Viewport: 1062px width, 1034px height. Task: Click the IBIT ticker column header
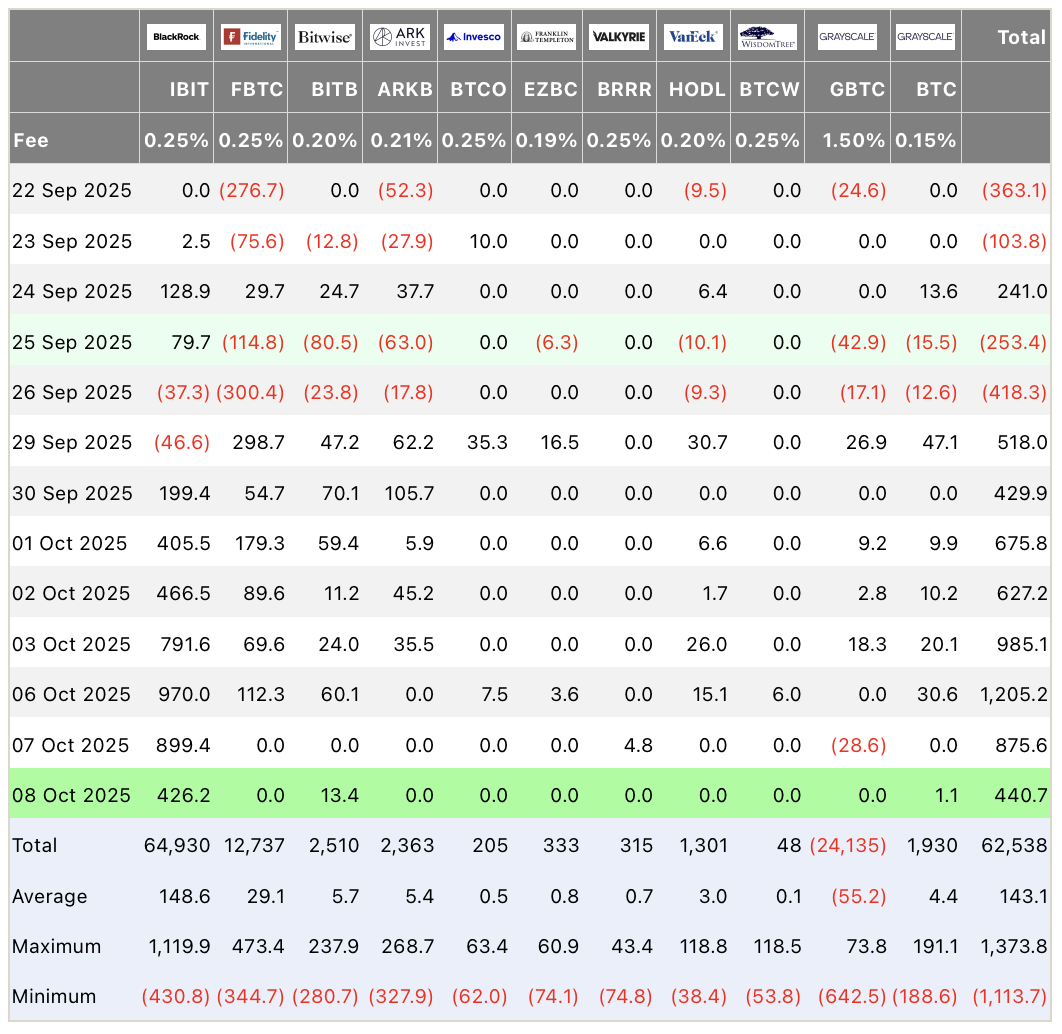click(189, 89)
